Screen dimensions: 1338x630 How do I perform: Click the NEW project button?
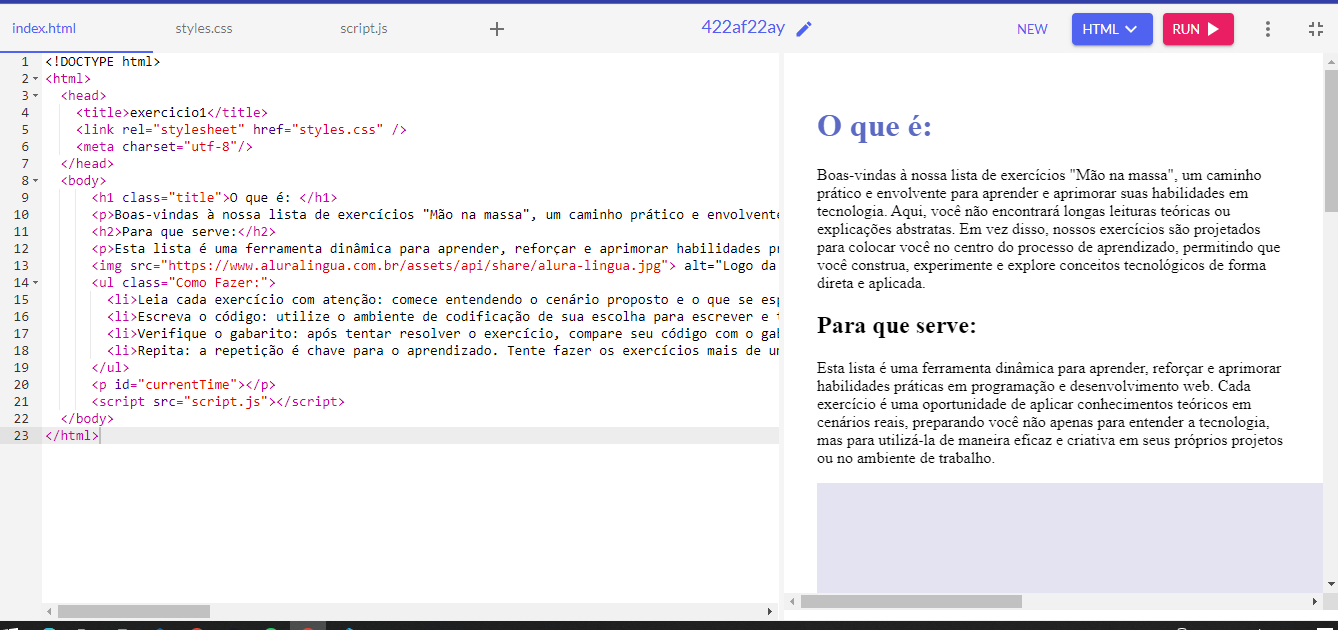coord(1032,29)
